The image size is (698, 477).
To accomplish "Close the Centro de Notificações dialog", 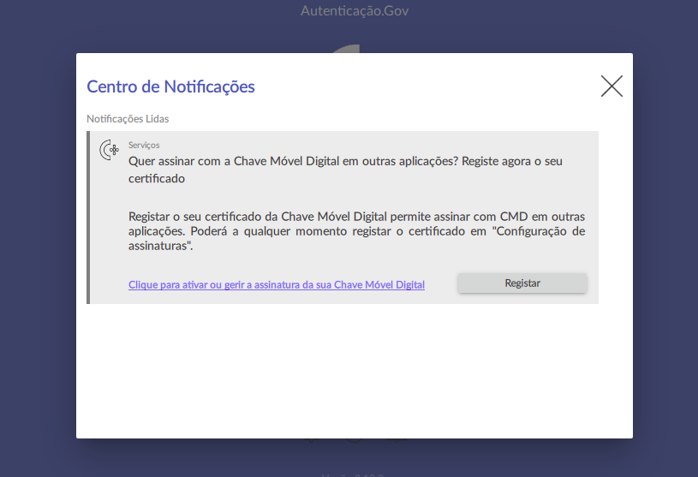I will coord(612,86).
